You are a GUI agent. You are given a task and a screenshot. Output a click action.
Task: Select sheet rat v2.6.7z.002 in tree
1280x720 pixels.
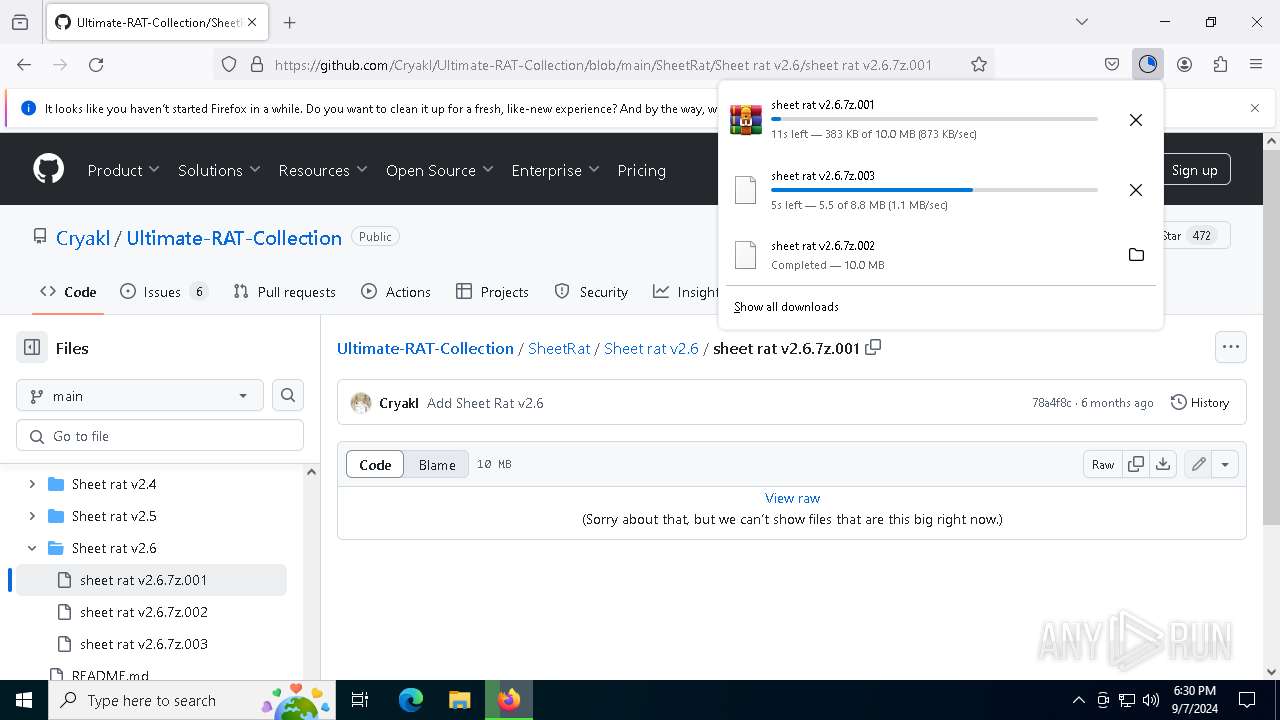(151, 612)
